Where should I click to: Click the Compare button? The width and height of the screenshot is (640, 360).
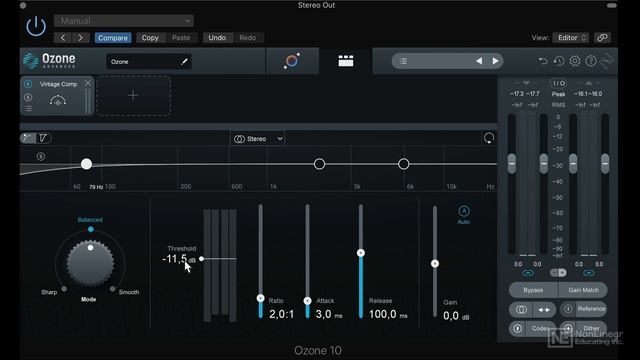(113, 38)
